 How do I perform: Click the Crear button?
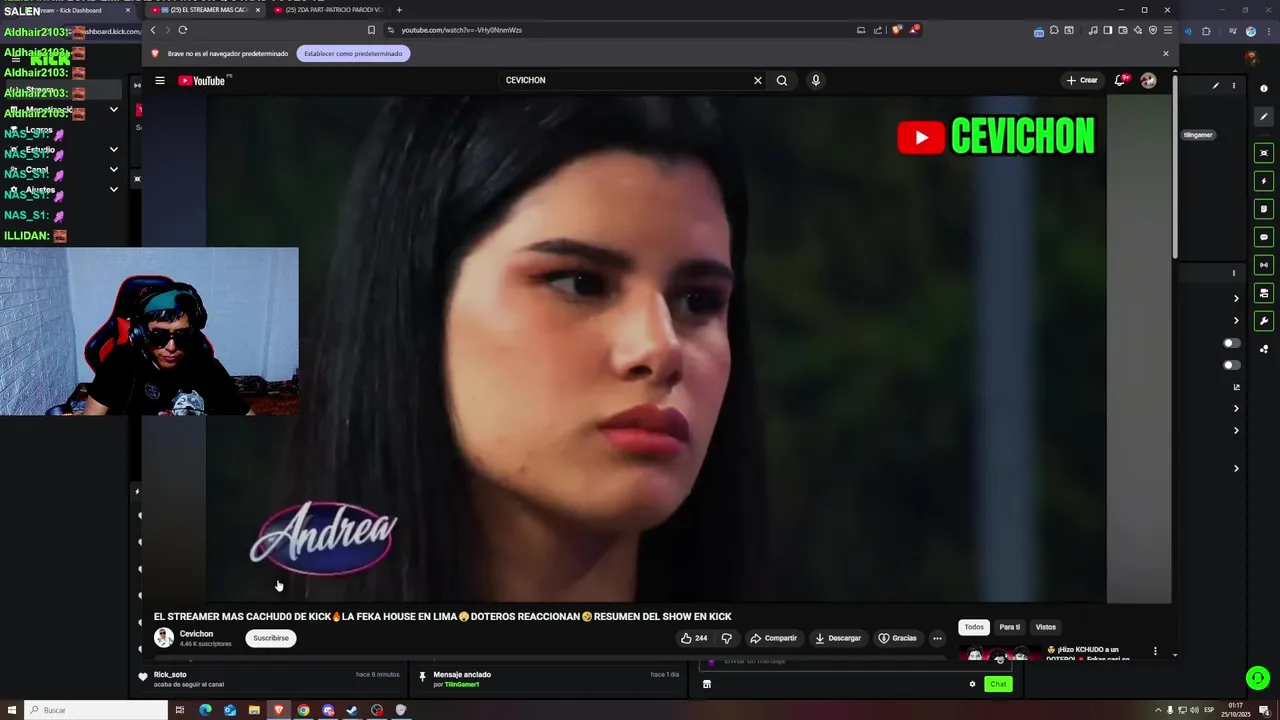coord(1082,80)
